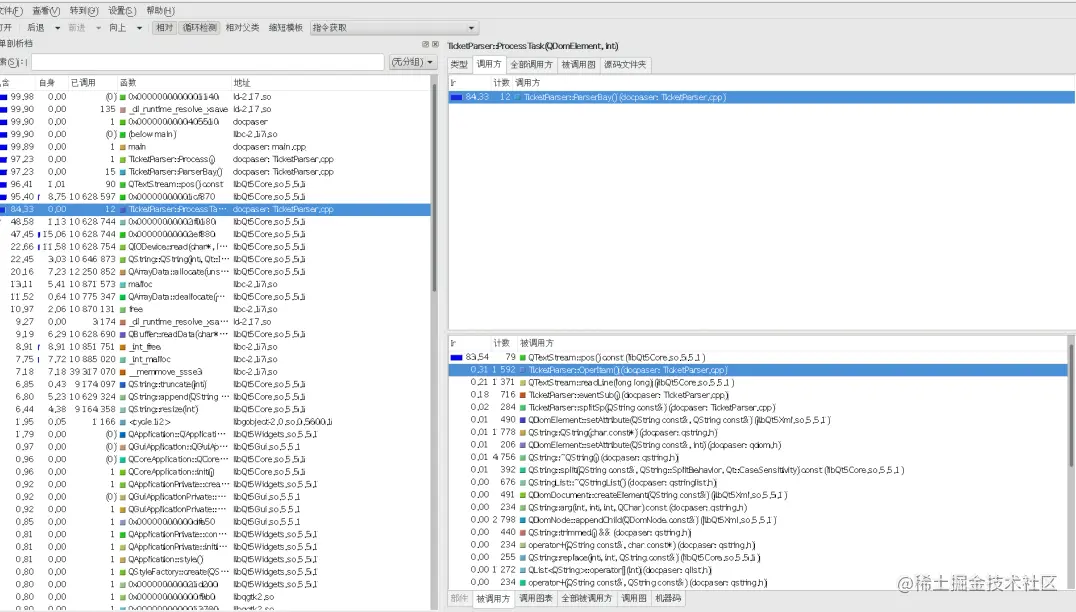Toggle the 相对 relative mode button
Viewport: 1076px width, 612px height.
coord(164,27)
